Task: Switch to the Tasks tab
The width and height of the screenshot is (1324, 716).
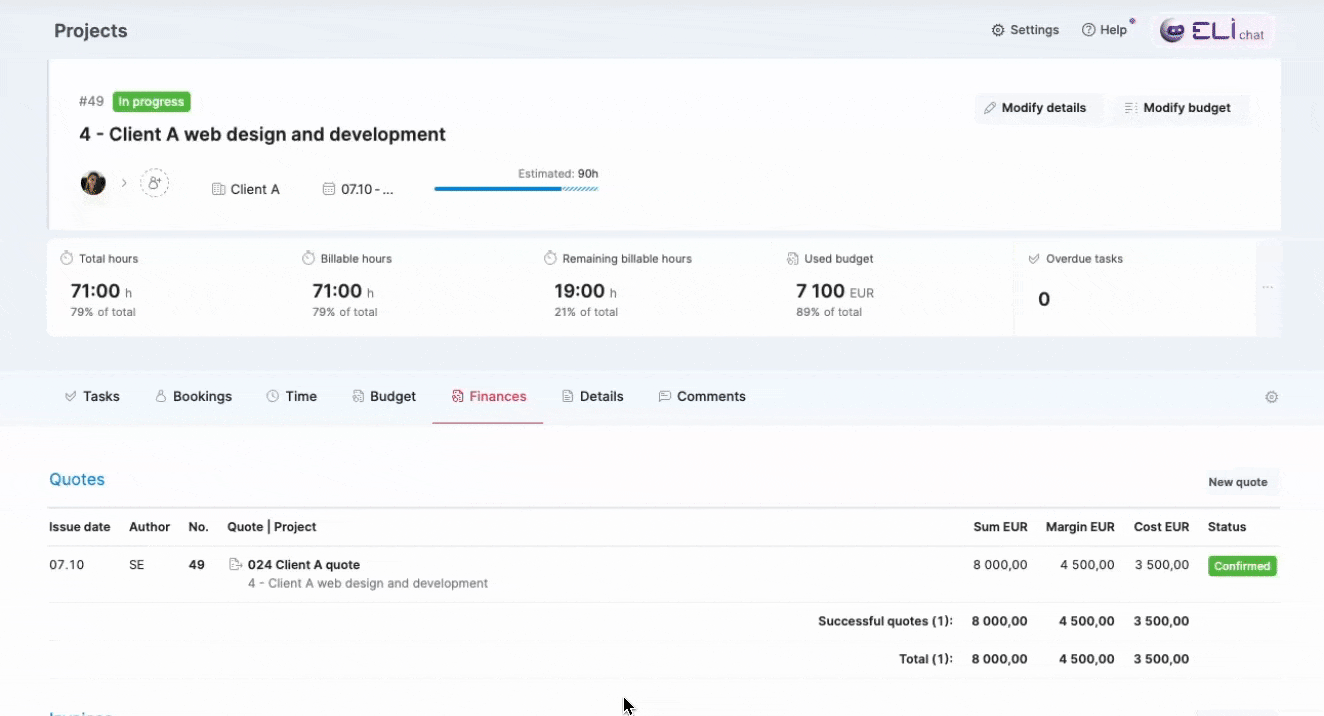Action: click(92, 397)
